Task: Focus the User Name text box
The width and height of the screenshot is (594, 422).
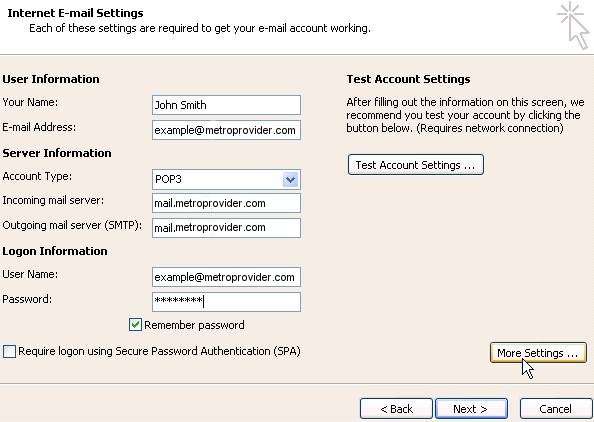Action: coord(226,277)
